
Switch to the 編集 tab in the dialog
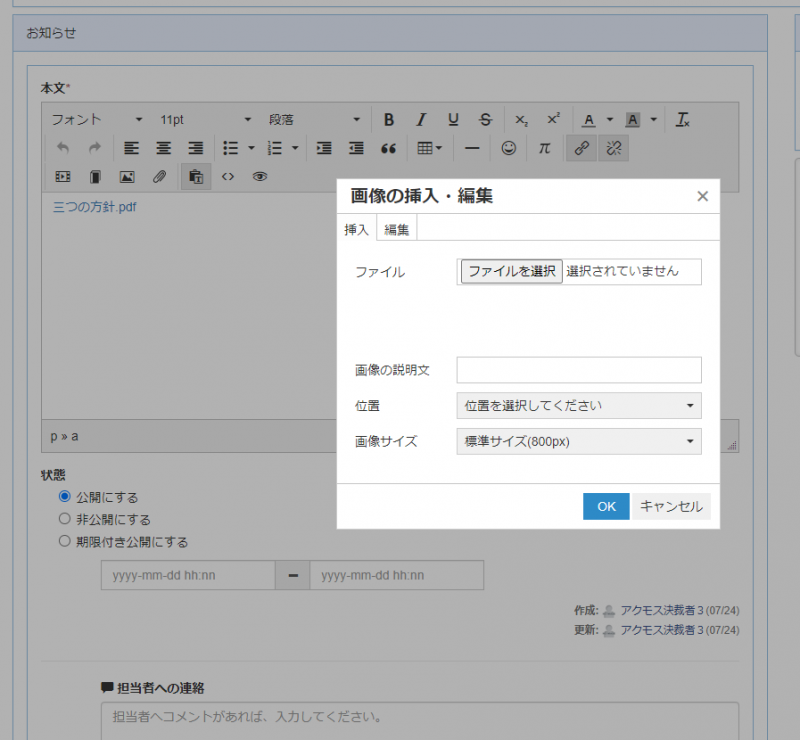point(397,230)
